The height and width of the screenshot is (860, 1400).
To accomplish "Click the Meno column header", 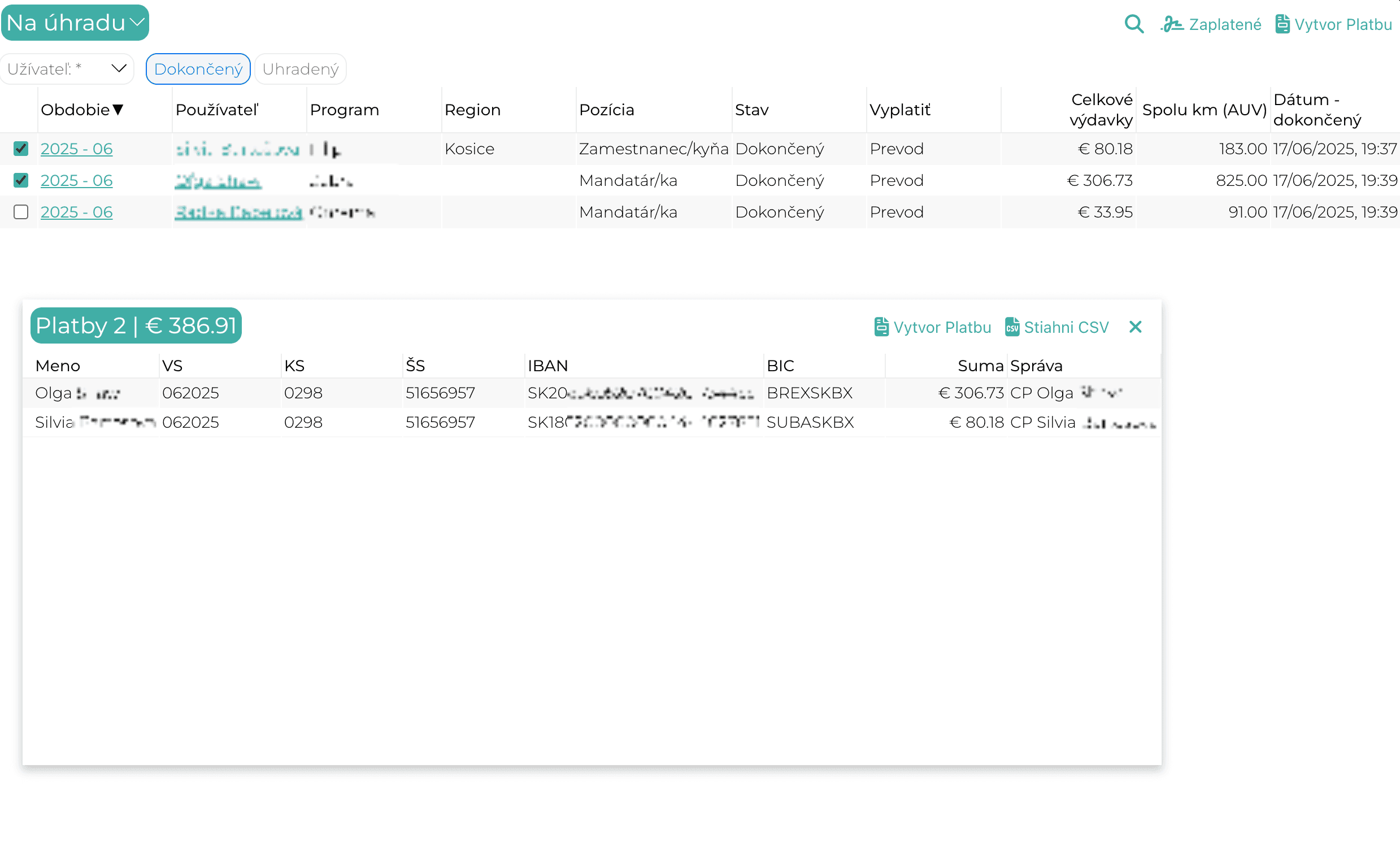I will coord(58,366).
